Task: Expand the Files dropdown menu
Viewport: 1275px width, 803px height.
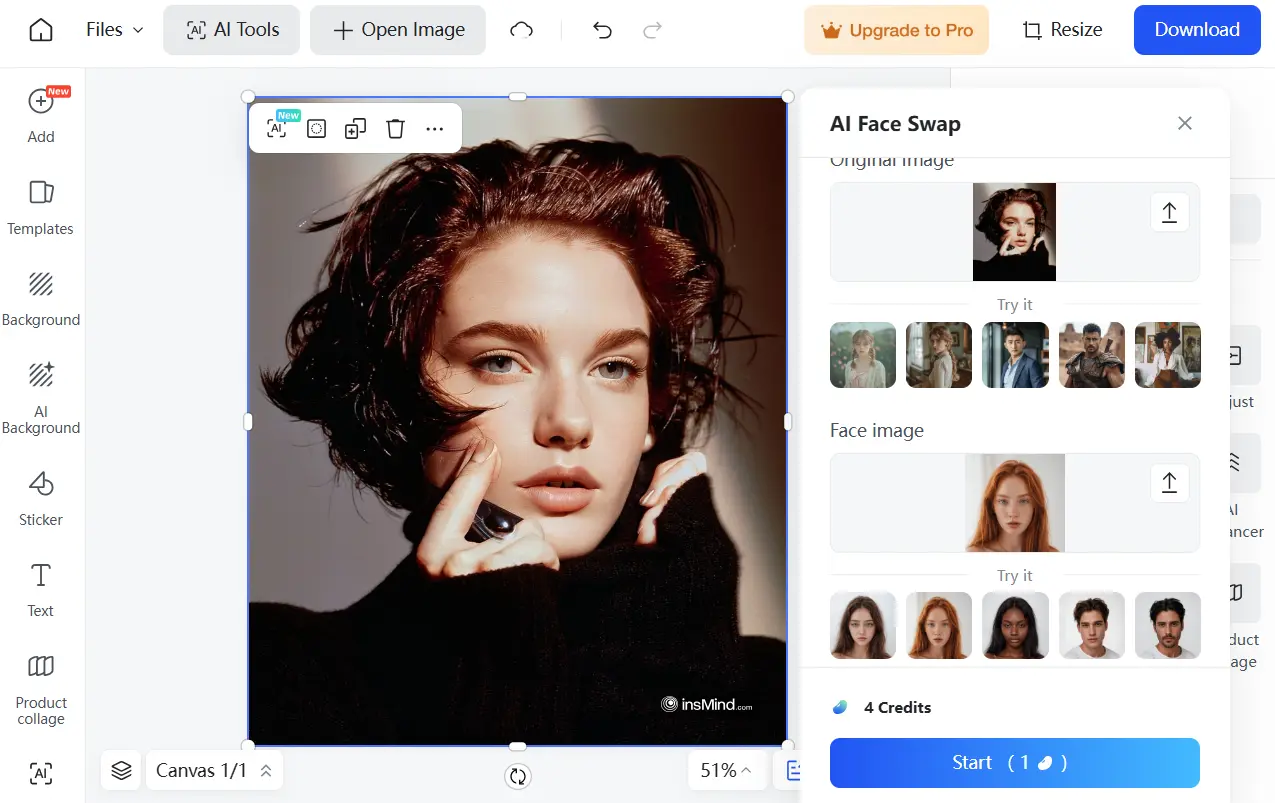Action: click(x=115, y=30)
